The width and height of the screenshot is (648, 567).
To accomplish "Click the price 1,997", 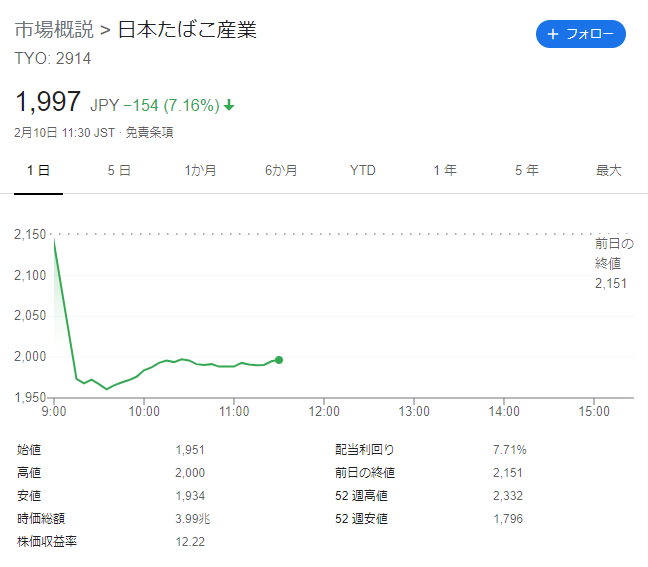I will click(48, 102).
